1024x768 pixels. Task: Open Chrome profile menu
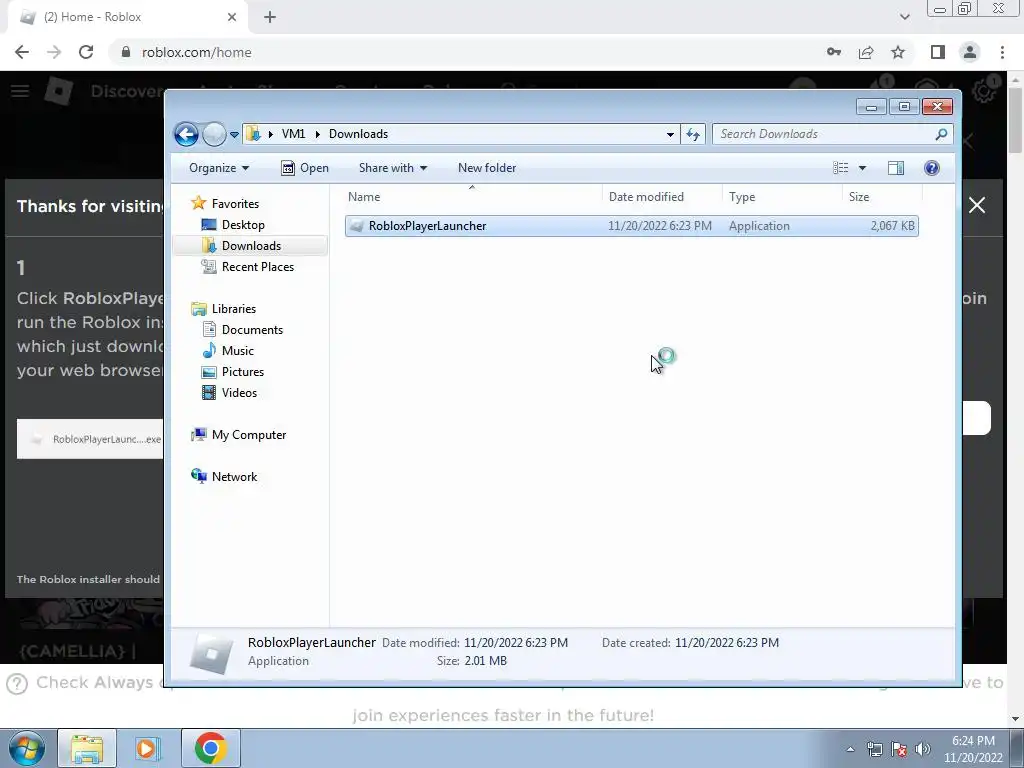tap(970, 52)
